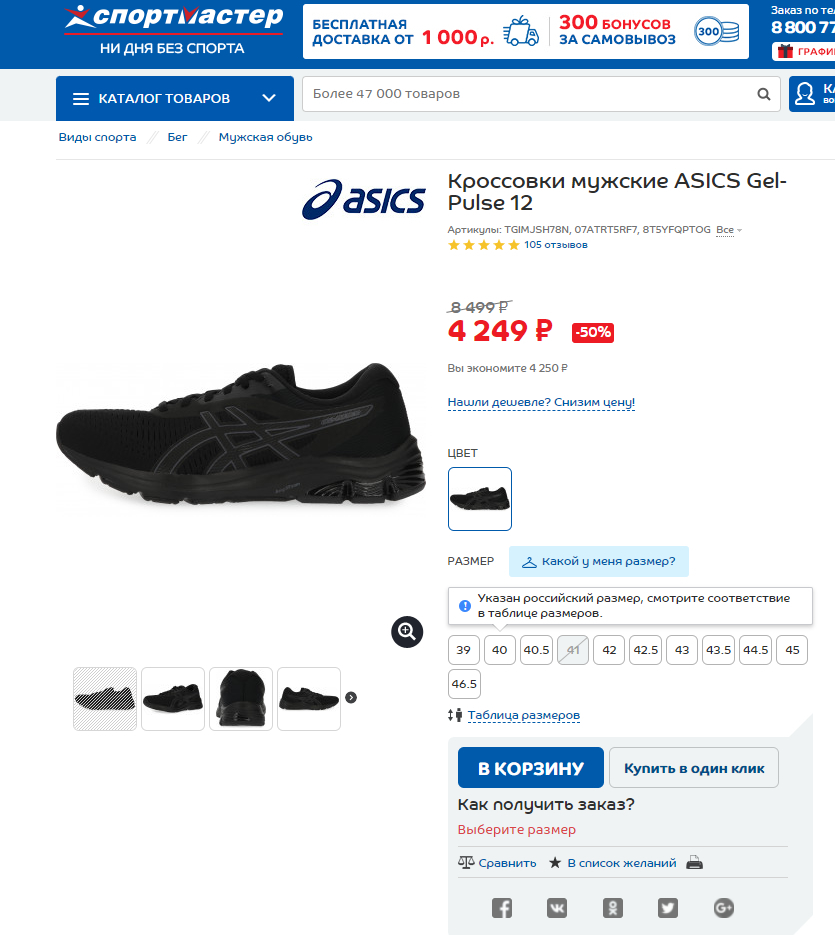835x935 pixels.
Task: Go to Бег breadcrumb category
Action: click(178, 137)
